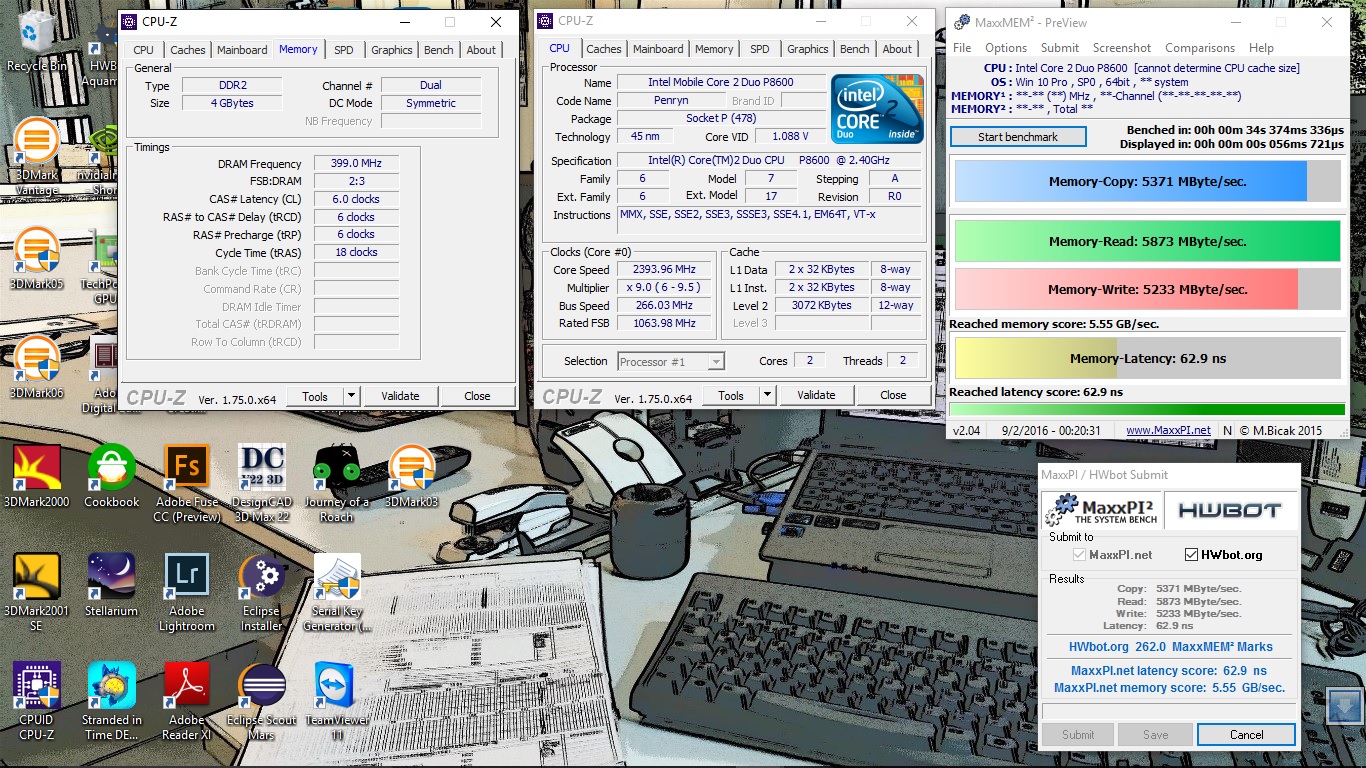Screen dimensions: 1366x768
Task: Click the Core Speed value field
Action: pyautogui.click(x=664, y=270)
